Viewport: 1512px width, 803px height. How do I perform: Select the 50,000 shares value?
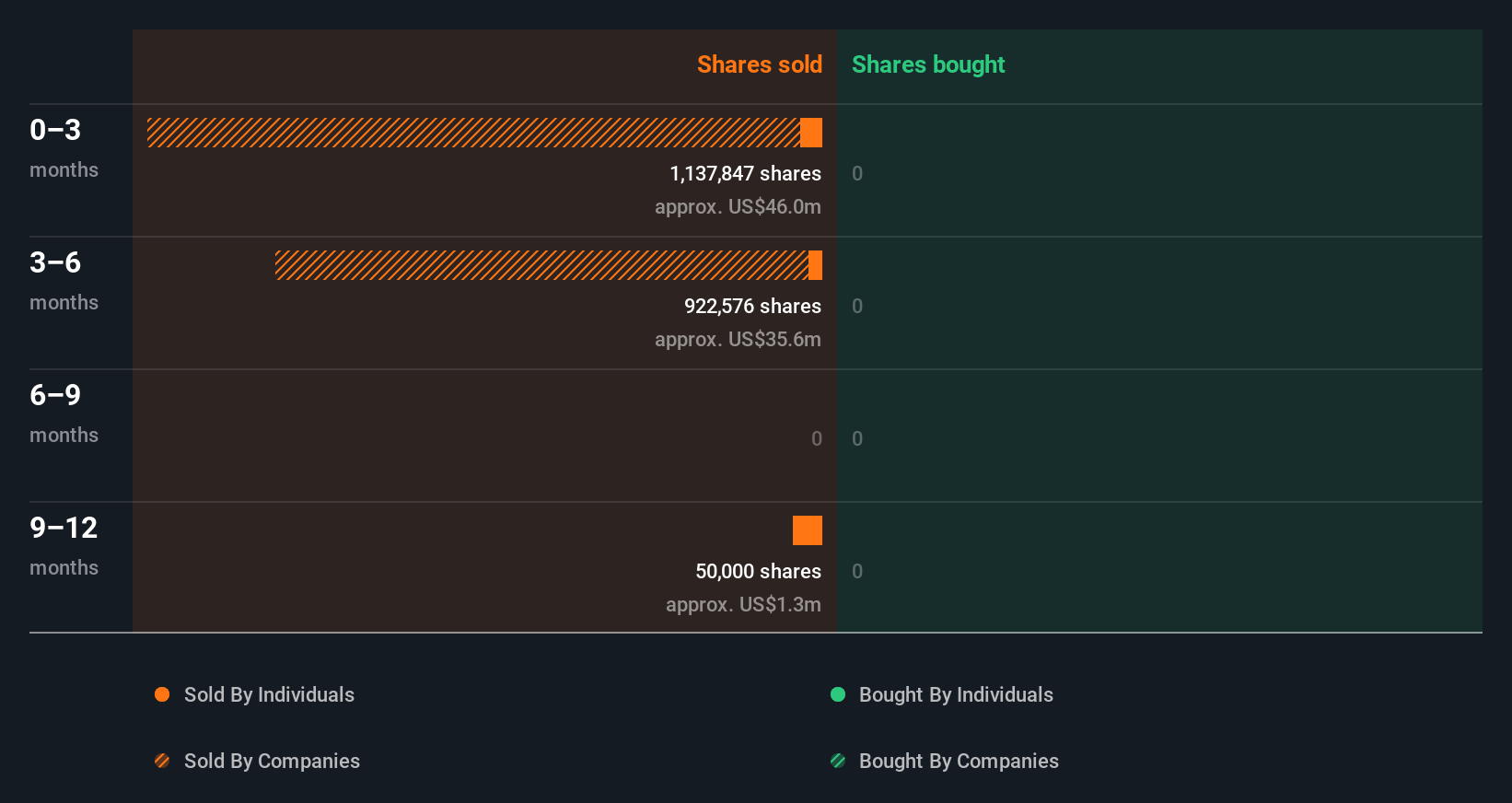pyautogui.click(x=758, y=571)
